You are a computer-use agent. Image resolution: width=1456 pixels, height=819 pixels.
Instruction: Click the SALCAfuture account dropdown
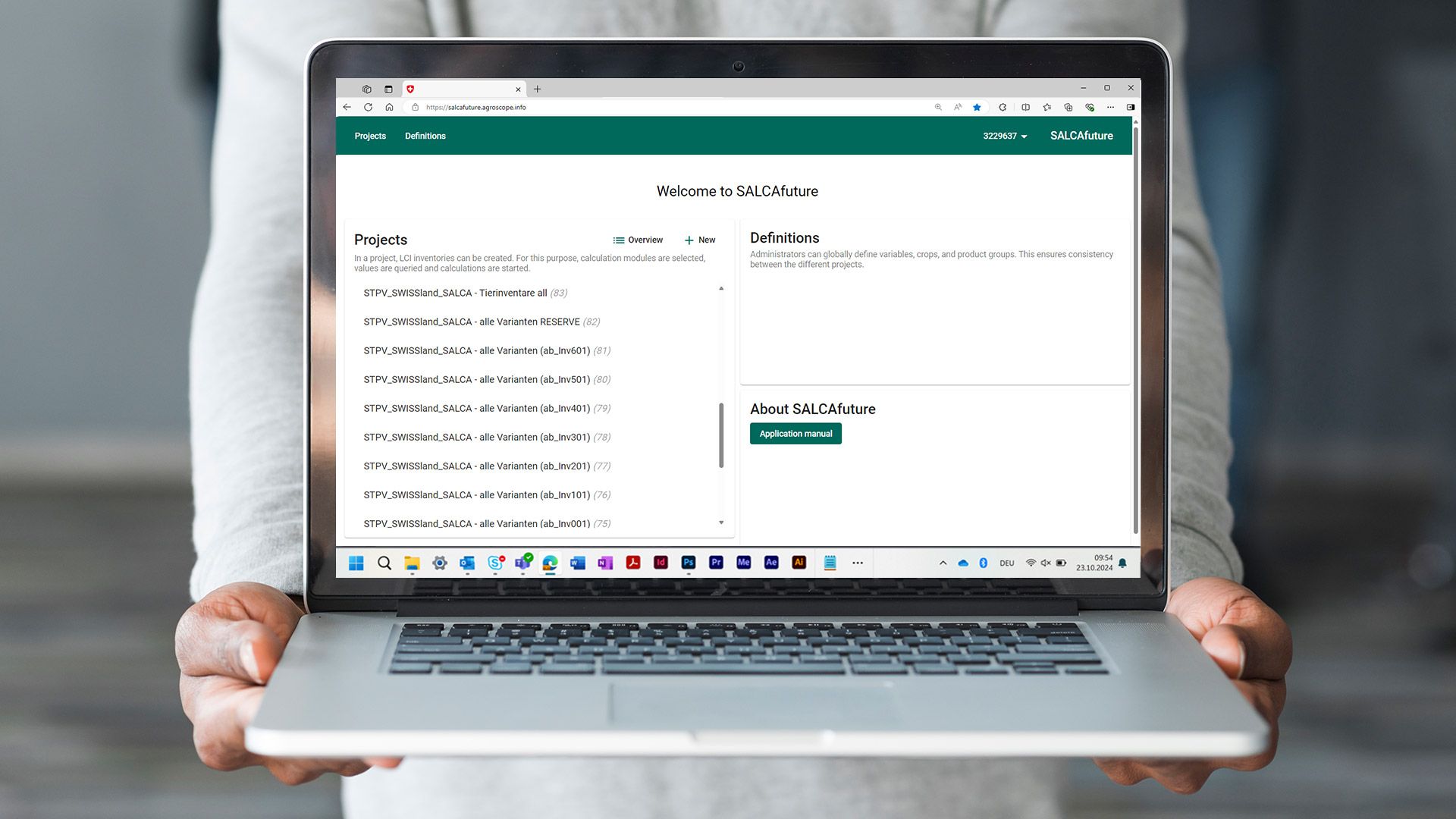click(1003, 135)
